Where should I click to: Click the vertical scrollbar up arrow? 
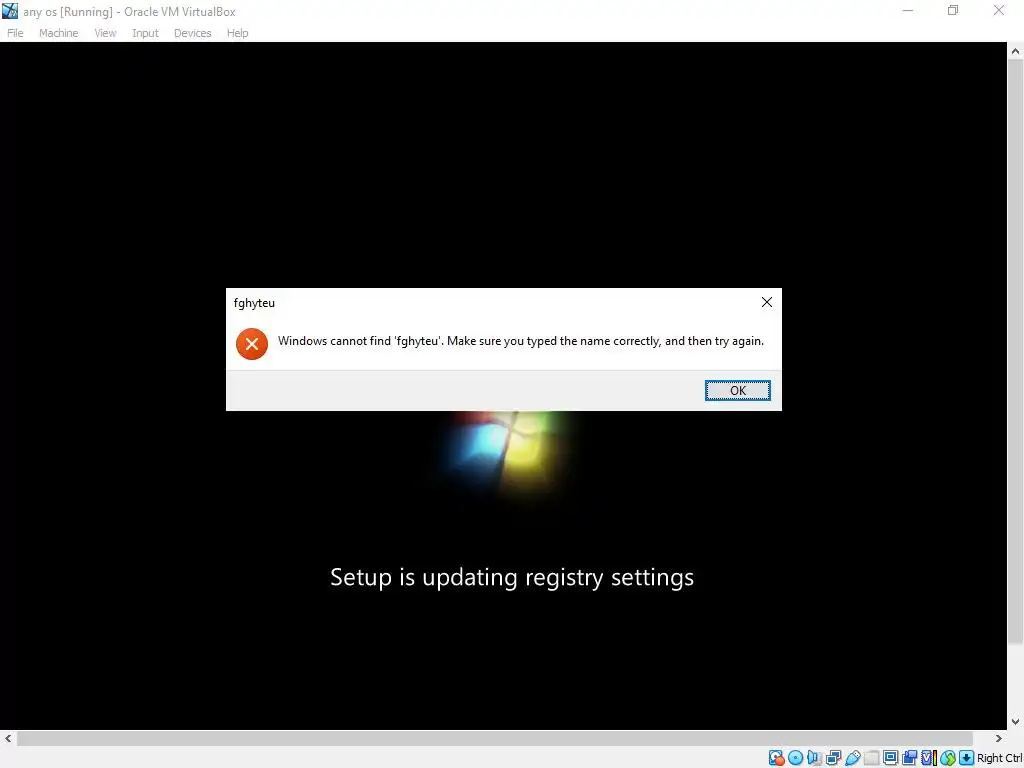[x=1015, y=51]
